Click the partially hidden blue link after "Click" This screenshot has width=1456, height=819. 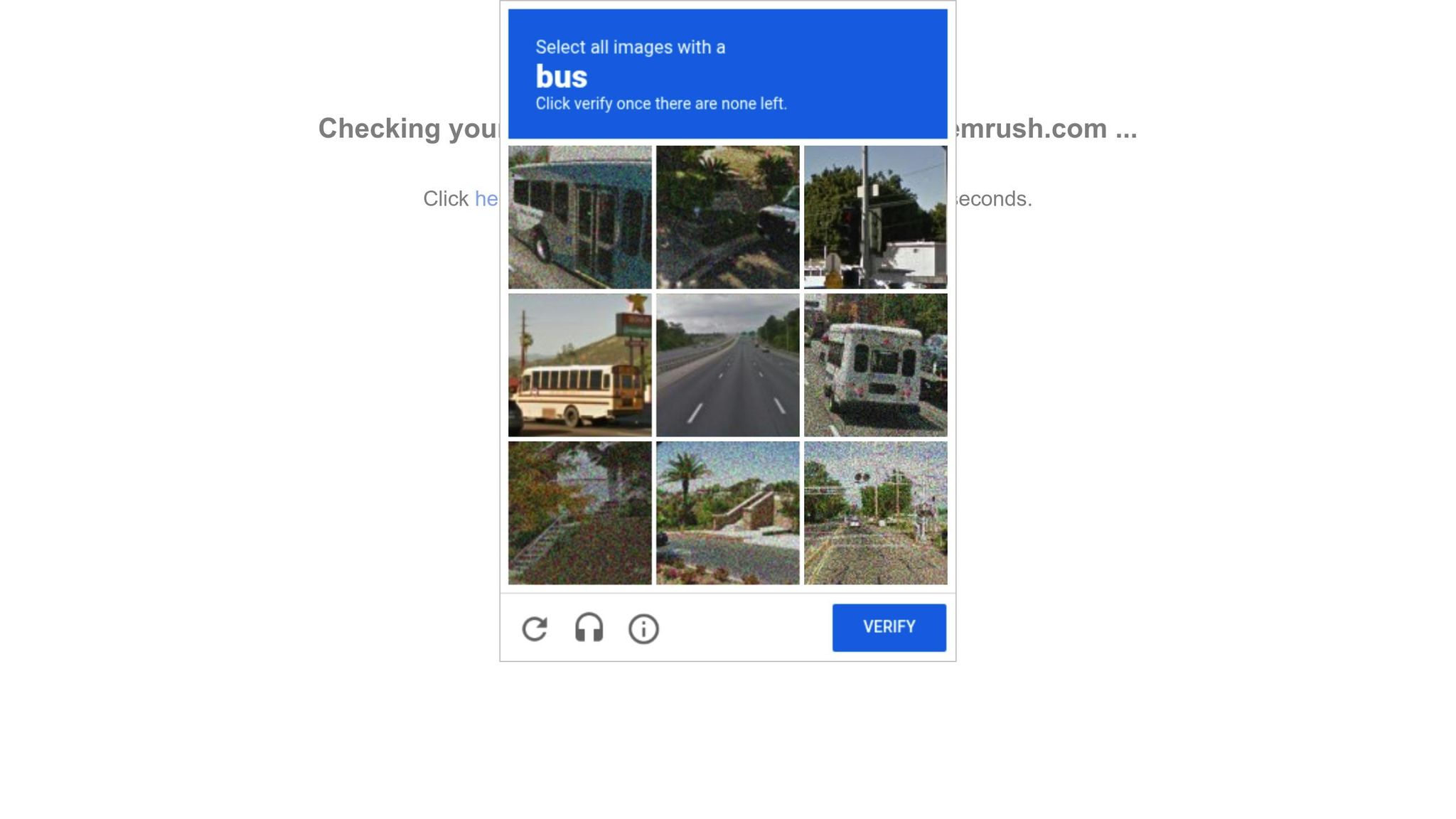486,199
